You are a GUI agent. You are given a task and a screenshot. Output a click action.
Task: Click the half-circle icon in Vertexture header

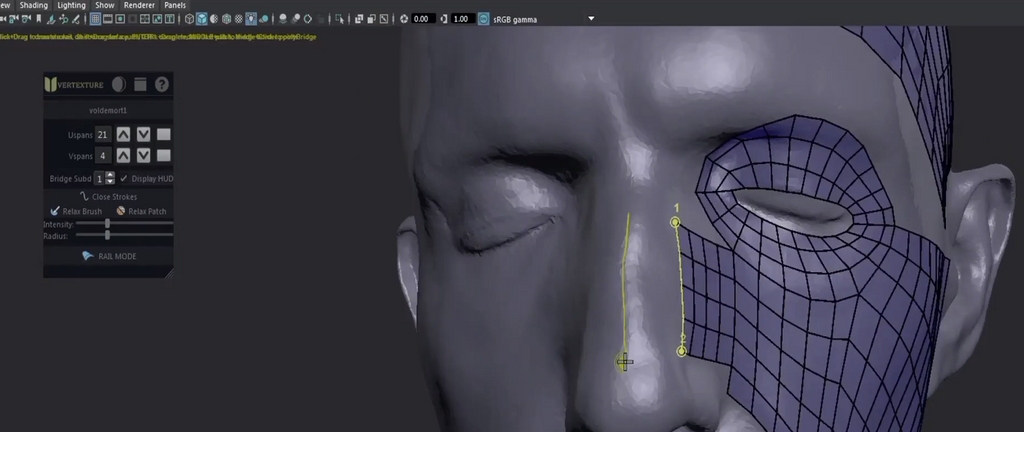click(x=119, y=85)
